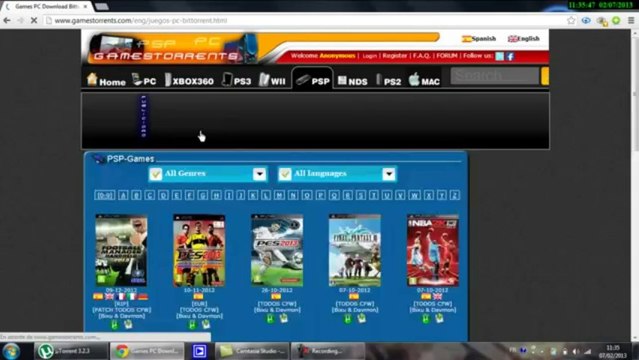This screenshot has height=360, width=639.
Task: Filter games by letter A
Action: point(123,195)
